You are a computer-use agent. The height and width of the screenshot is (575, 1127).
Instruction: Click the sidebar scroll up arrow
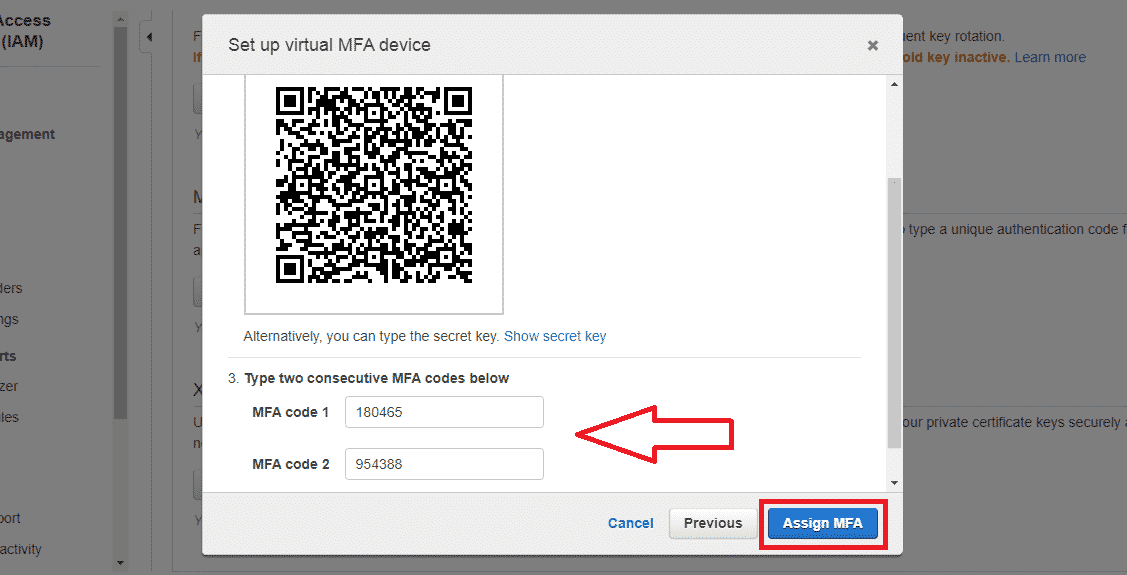click(x=120, y=20)
